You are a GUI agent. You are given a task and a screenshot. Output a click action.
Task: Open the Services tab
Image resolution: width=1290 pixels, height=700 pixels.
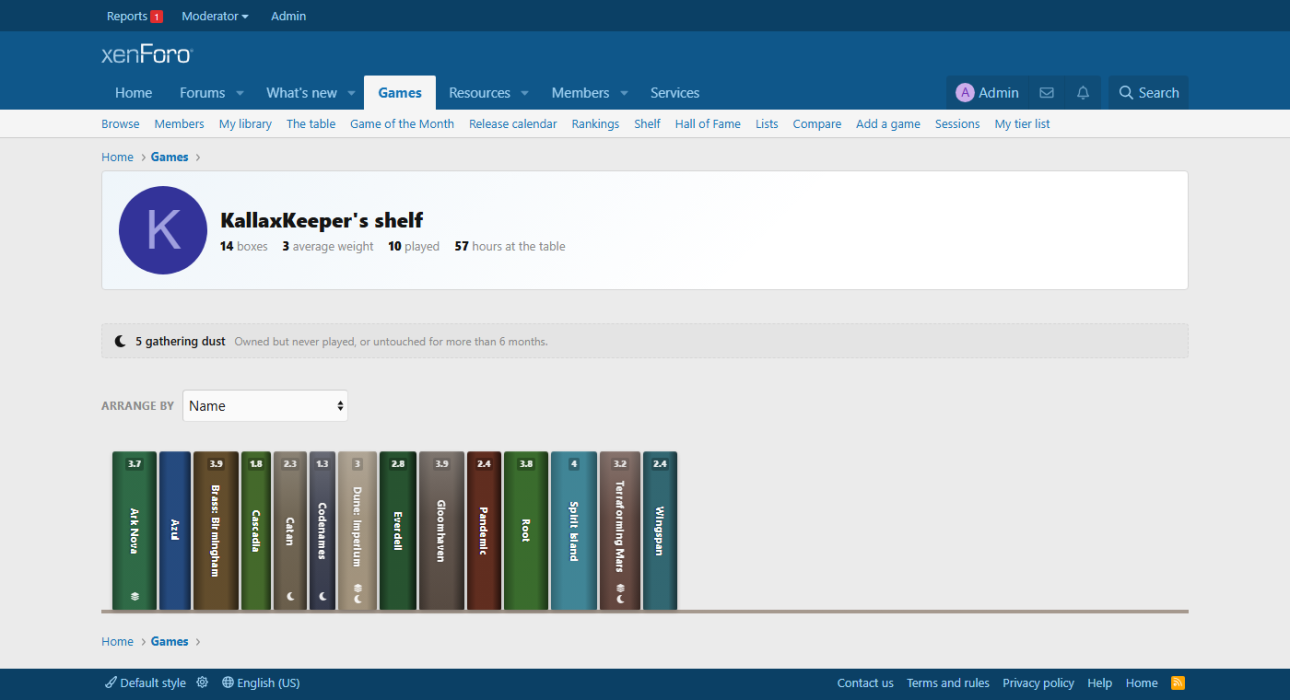[675, 93]
